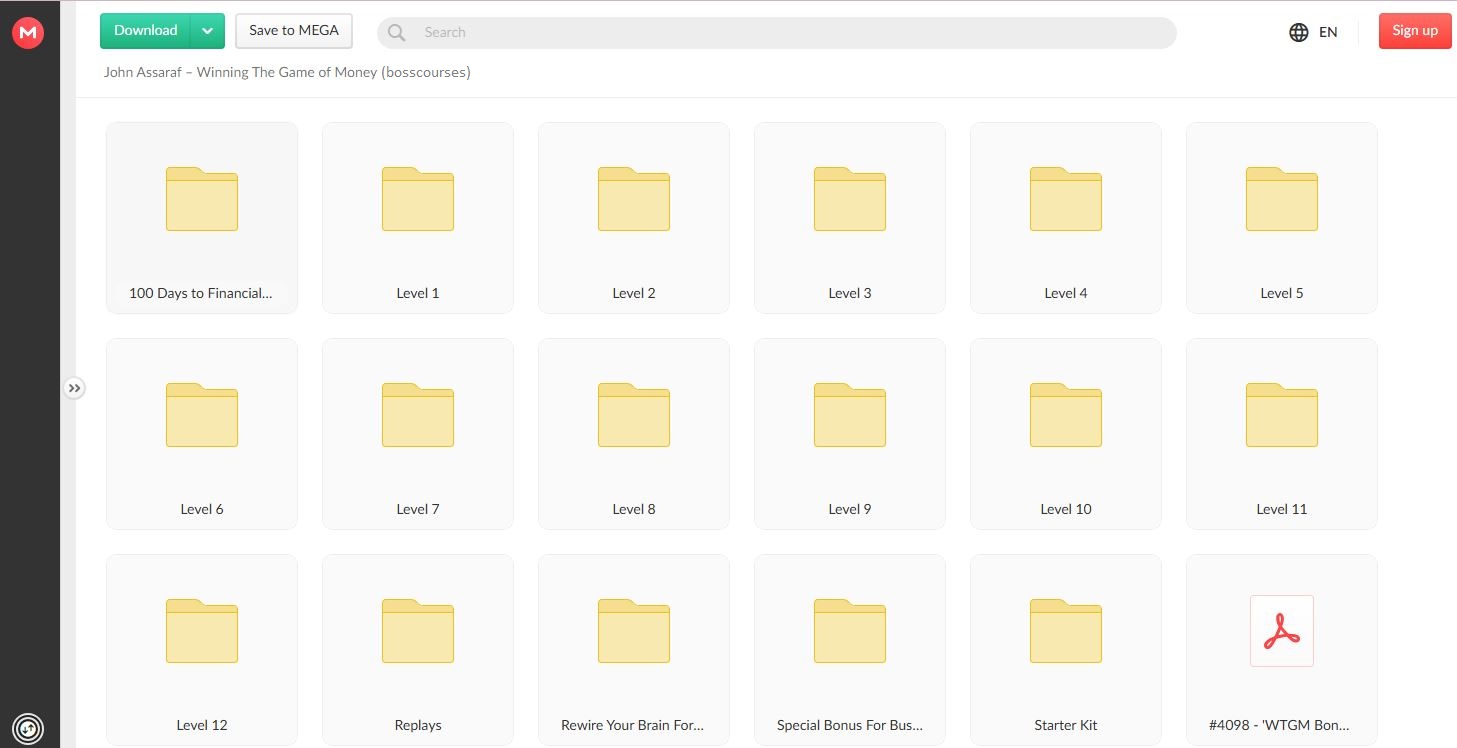Expand the left sidebar panel
This screenshot has width=1457, height=748.
tap(74, 388)
